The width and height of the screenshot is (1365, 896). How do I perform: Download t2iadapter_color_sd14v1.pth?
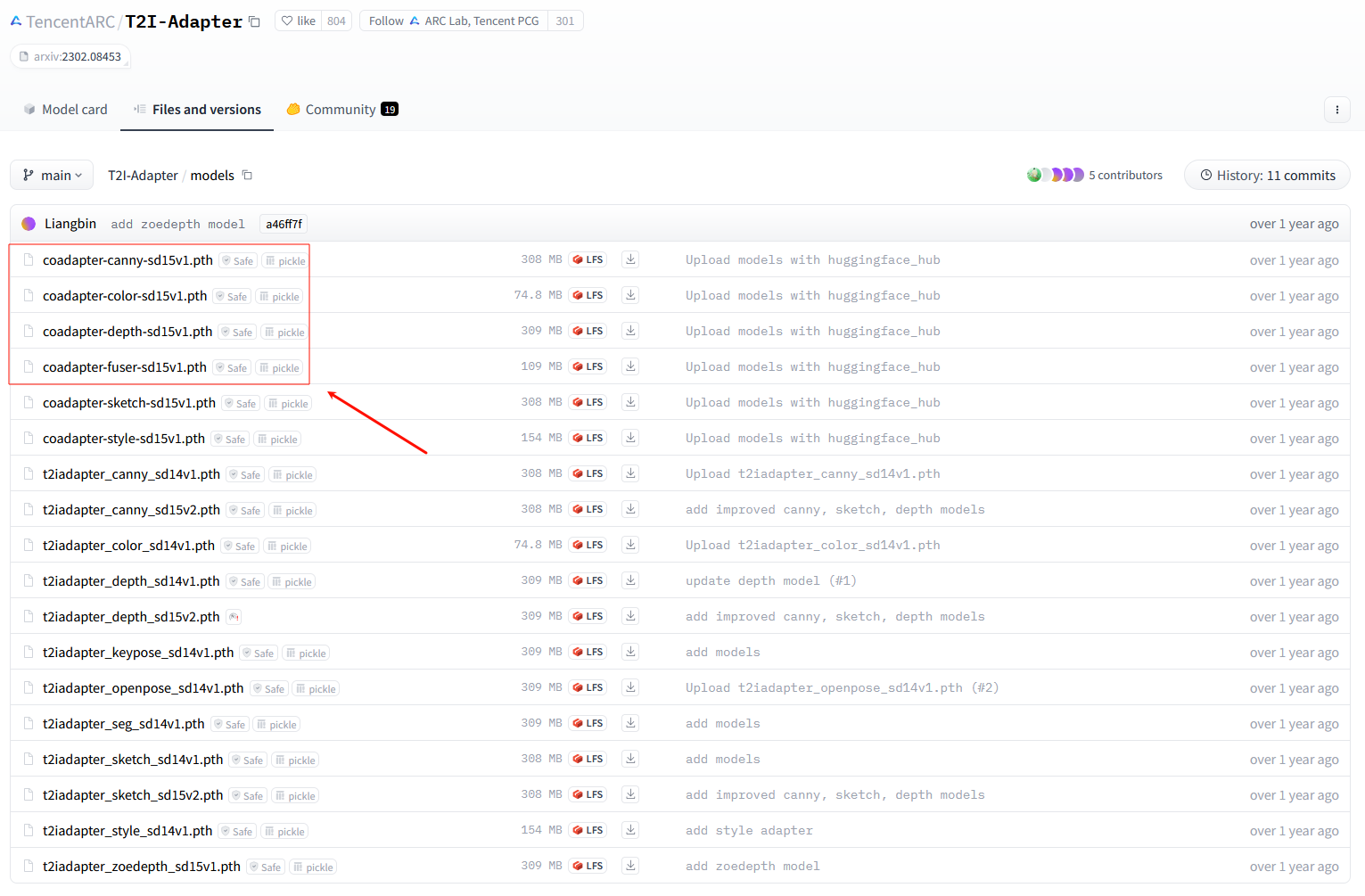tap(630, 545)
